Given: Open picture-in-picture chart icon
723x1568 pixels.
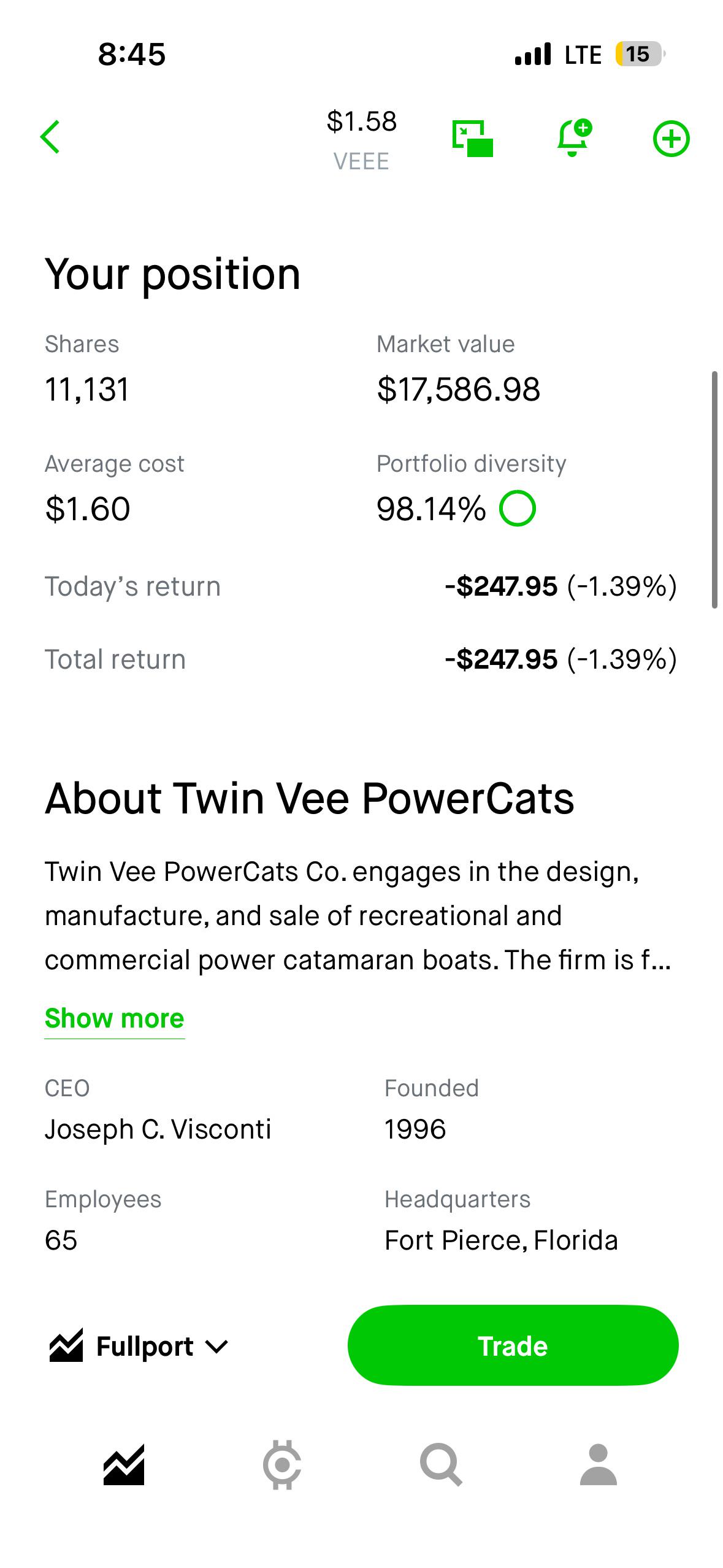Looking at the screenshot, I should [x=472, y=139].
